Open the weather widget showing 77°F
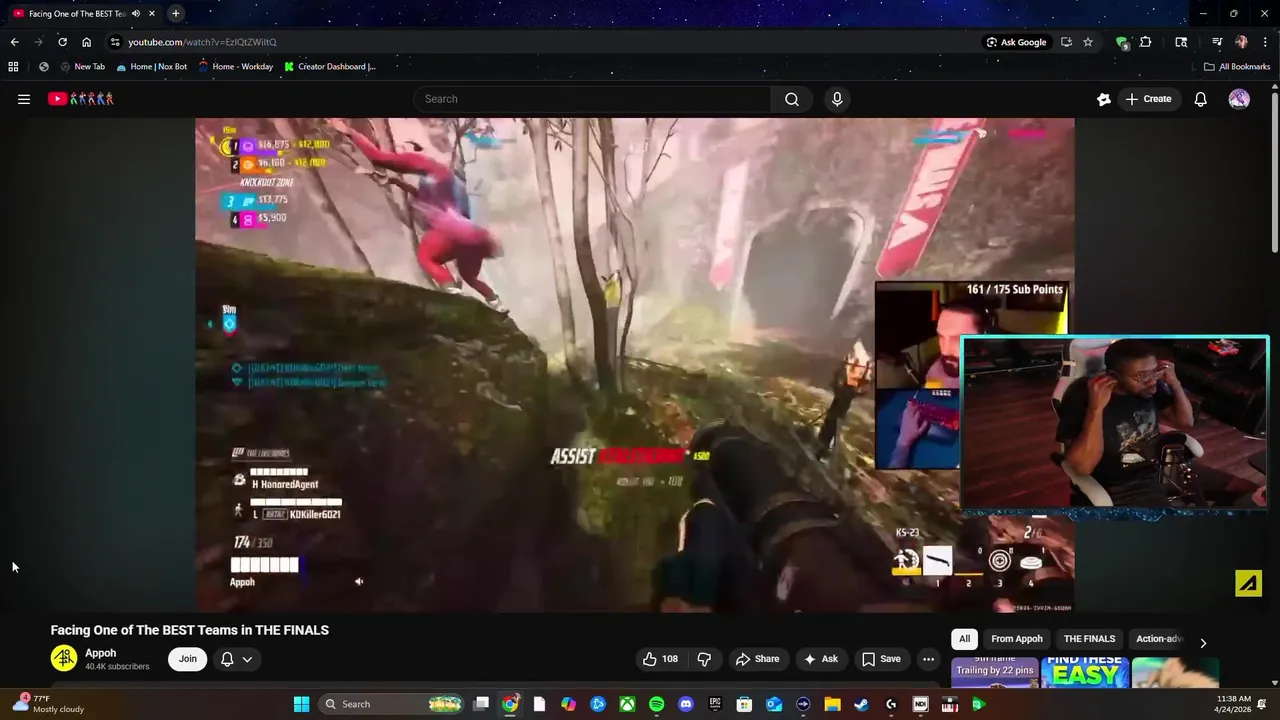 pos(47,704)
